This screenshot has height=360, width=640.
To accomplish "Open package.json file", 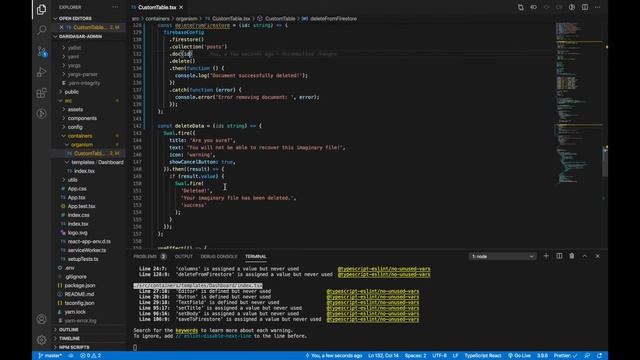I will click(x=80, y=285).
